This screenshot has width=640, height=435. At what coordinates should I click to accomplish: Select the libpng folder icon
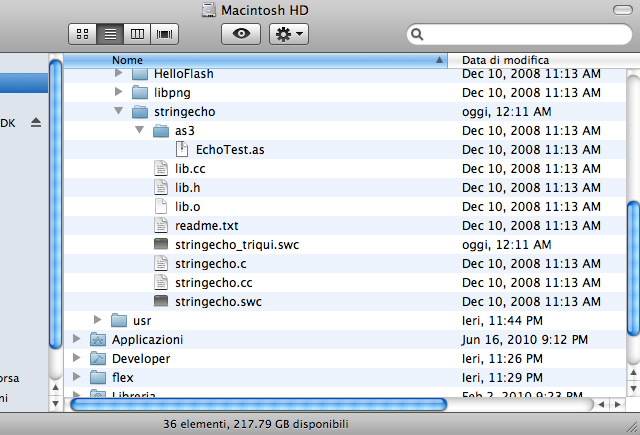point(140,93)
